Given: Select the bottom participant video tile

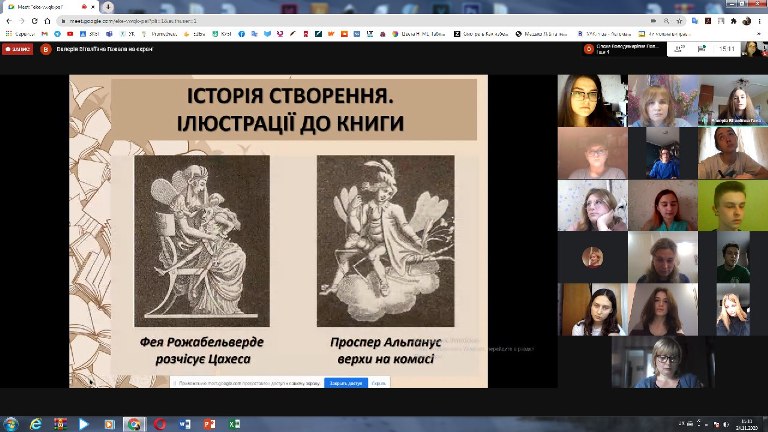Looking at the screenshot, I should (x=662, y=362).
